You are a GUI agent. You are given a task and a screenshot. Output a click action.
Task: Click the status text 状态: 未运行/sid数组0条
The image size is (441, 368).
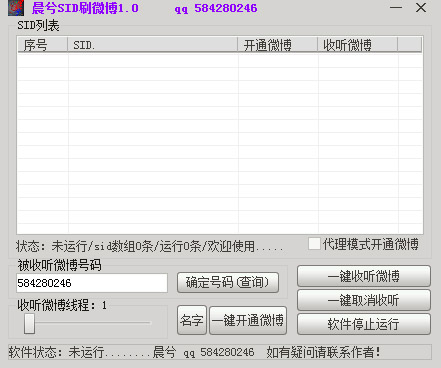point(85,247)
